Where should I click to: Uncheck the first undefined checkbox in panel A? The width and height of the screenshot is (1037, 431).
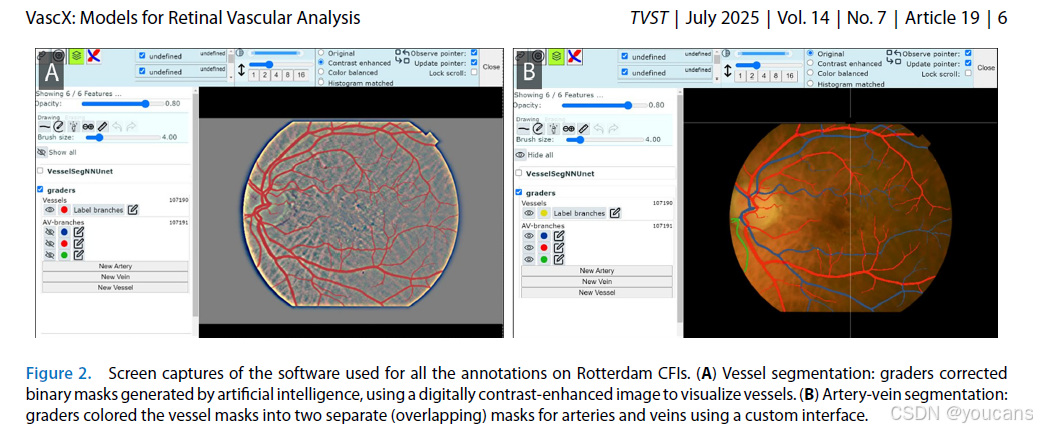[142, 56]
